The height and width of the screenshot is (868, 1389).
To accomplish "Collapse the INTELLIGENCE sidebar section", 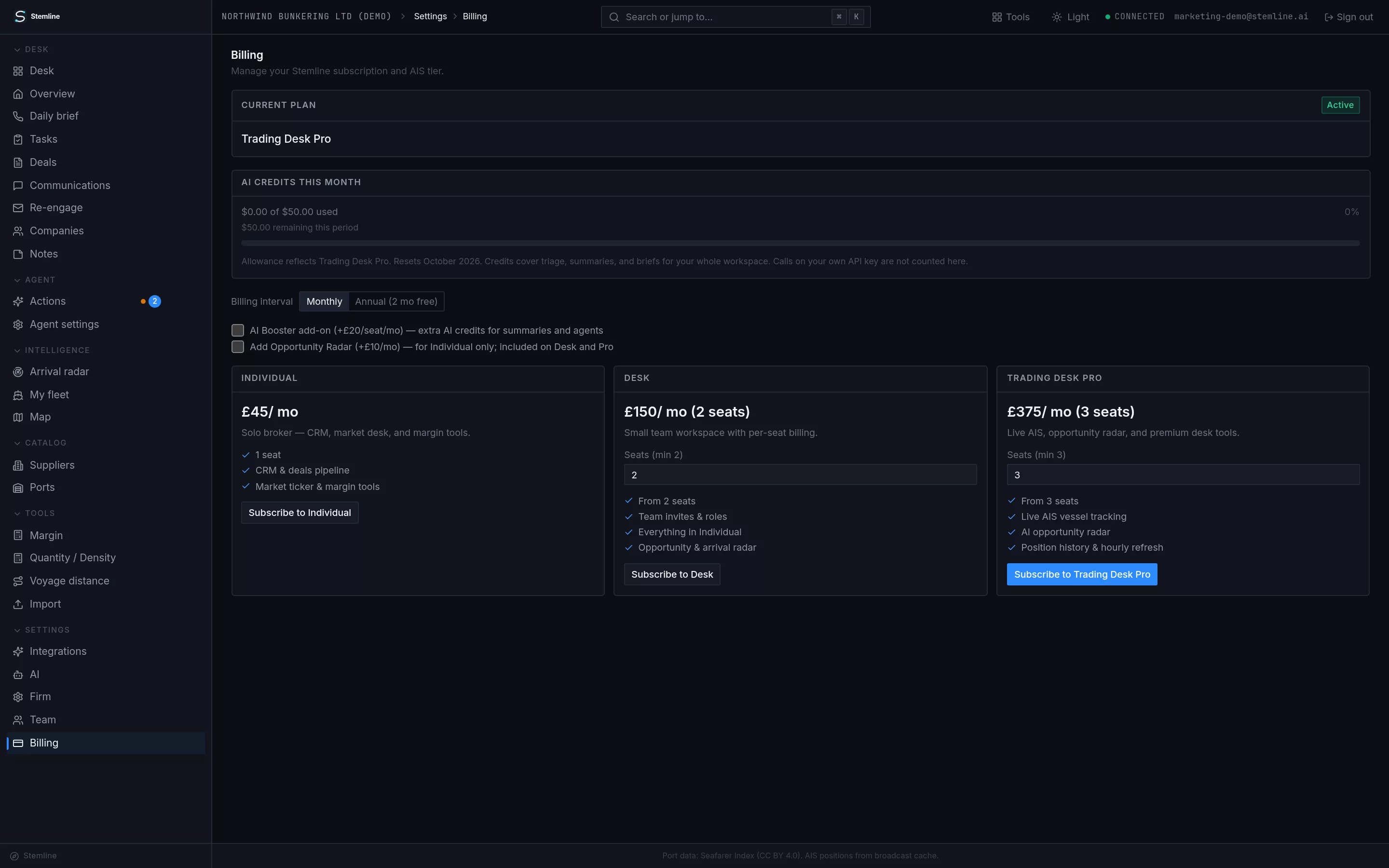I will (52, 350).
